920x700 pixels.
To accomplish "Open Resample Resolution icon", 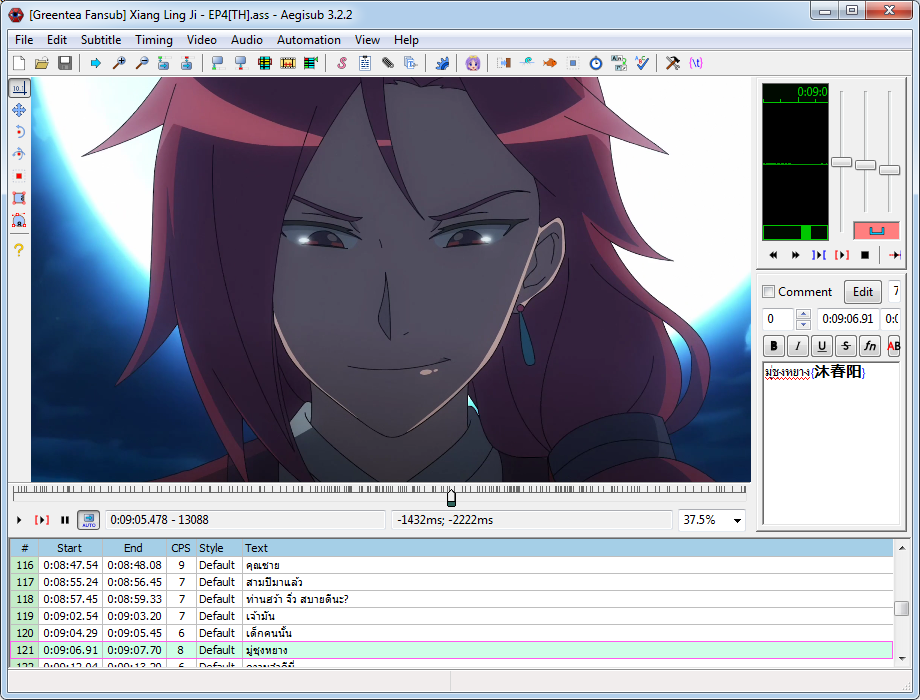I will coord(573,63).
